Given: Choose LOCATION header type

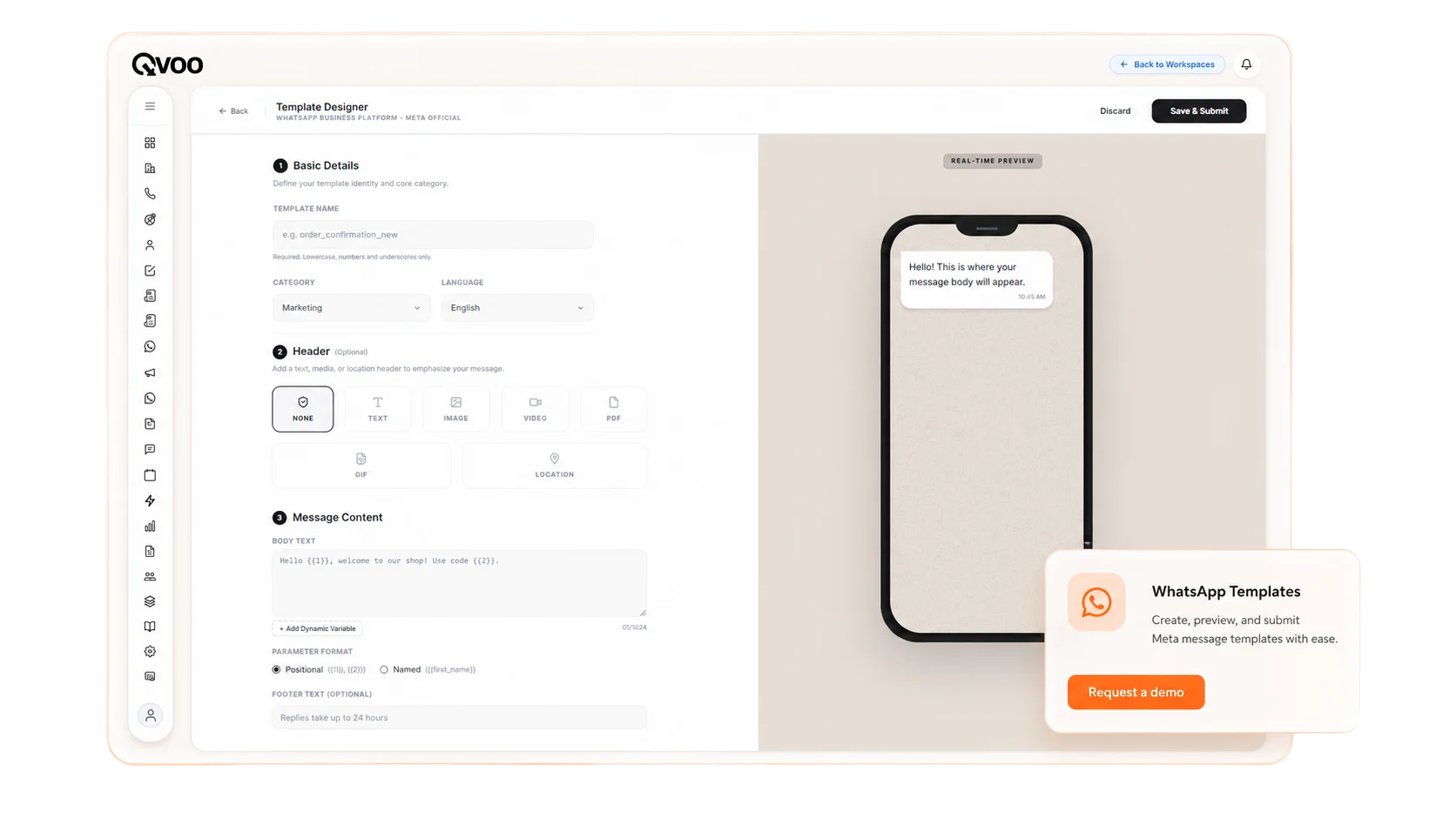Looking at the screenshot, I should [x=555, y=465].
